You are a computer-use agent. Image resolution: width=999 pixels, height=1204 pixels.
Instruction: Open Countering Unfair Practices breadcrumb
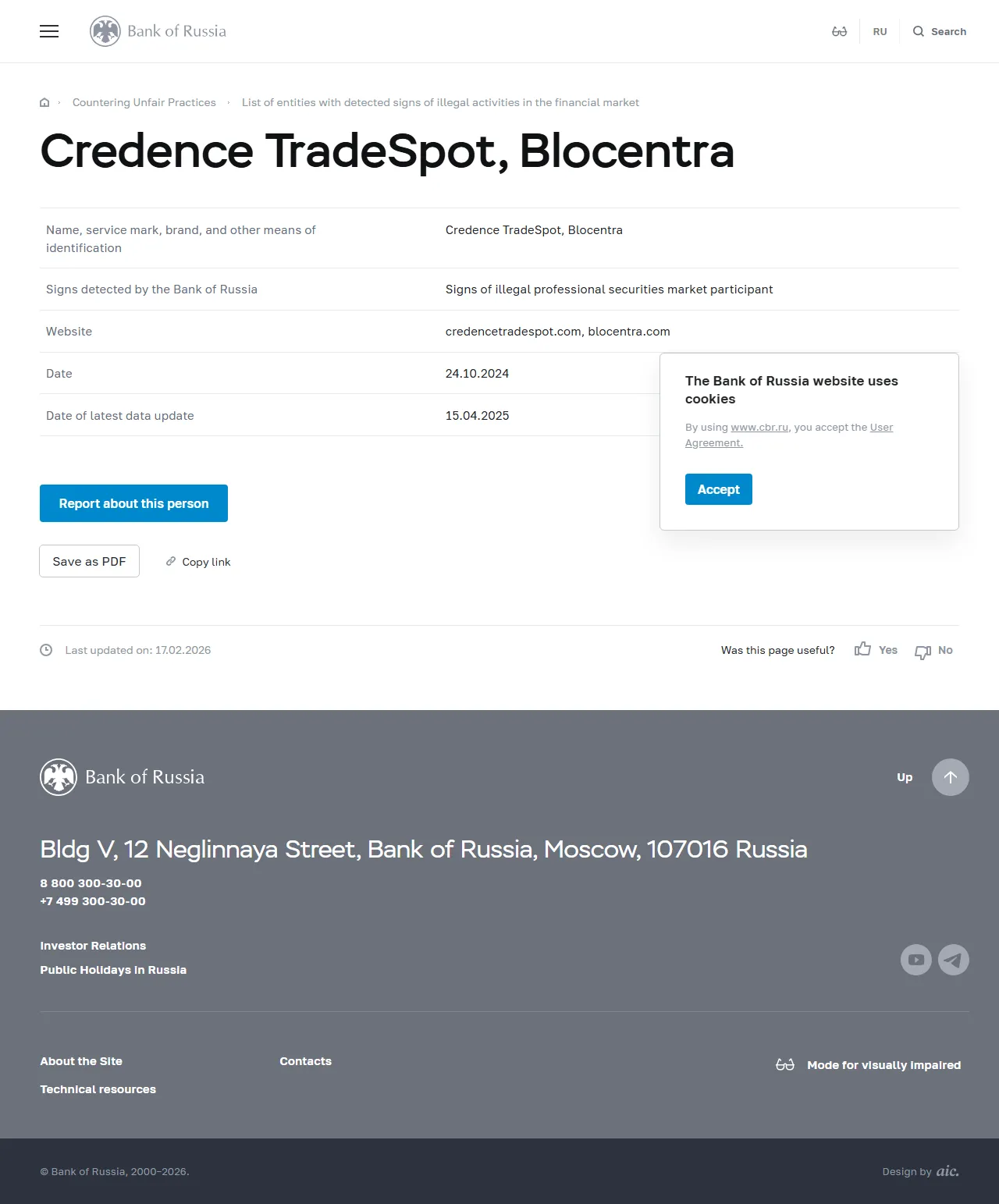[x=144, y=102]
